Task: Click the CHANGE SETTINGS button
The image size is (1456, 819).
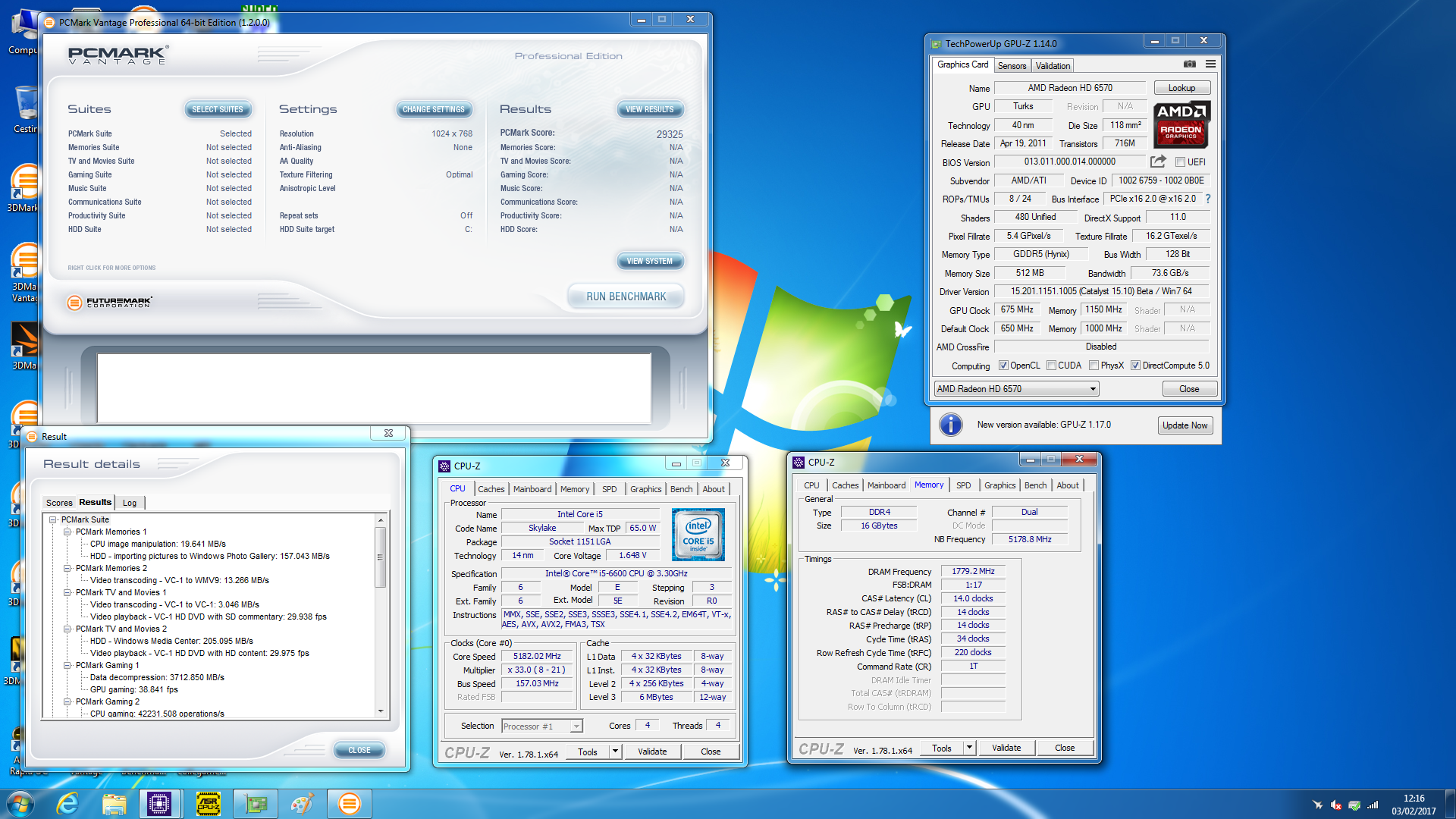Action: (434, 110)
